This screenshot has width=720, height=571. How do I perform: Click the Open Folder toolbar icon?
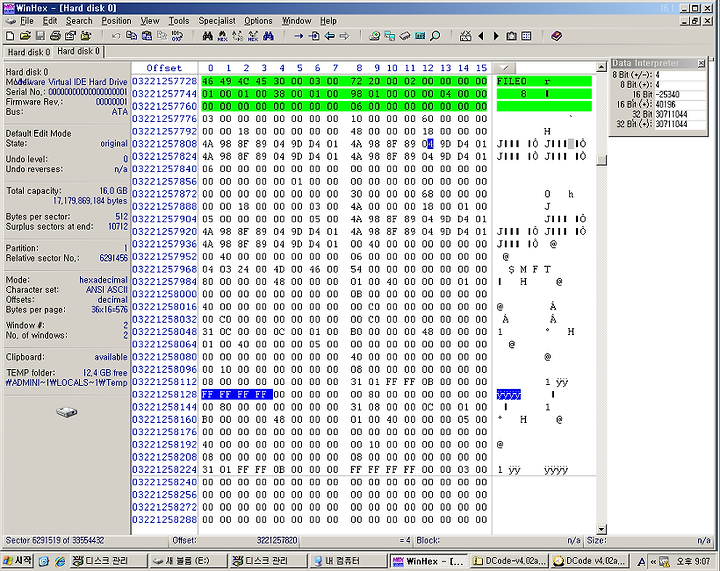pyautogui.click(x=86, y=36)
